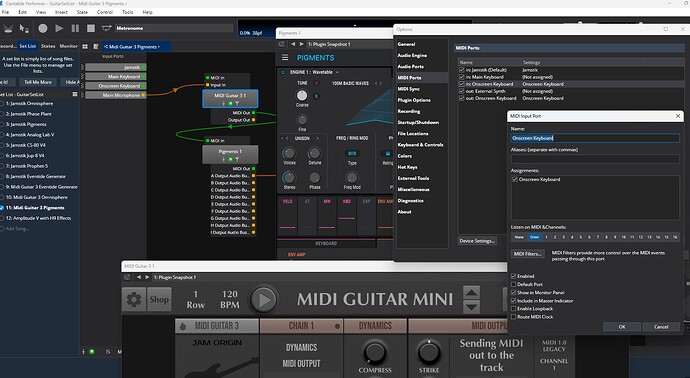Open the File menu
Screen dimensions: 690x378
click(x=5, y=12)
